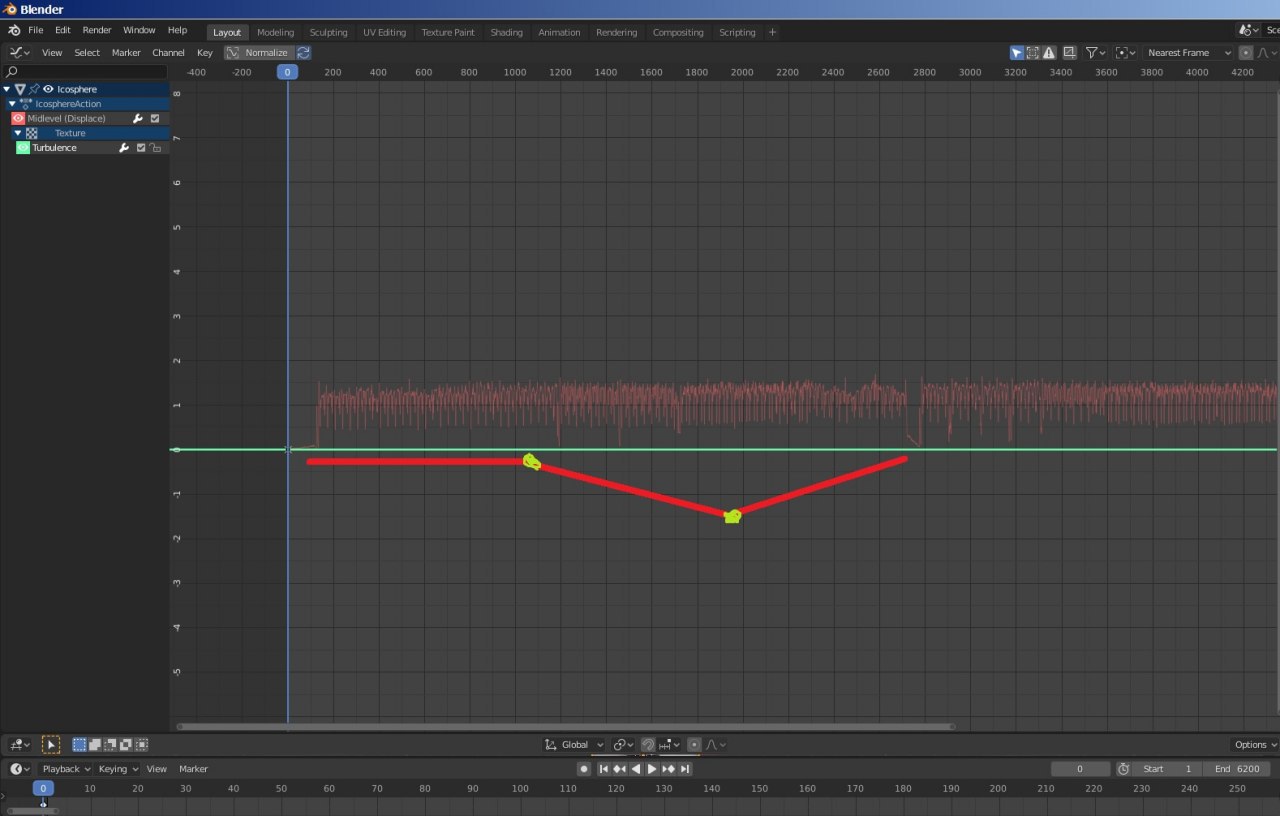Viewport: 1280px width, 816px height.
Task: Open the Global orientation dropdown
Action: 575,745
